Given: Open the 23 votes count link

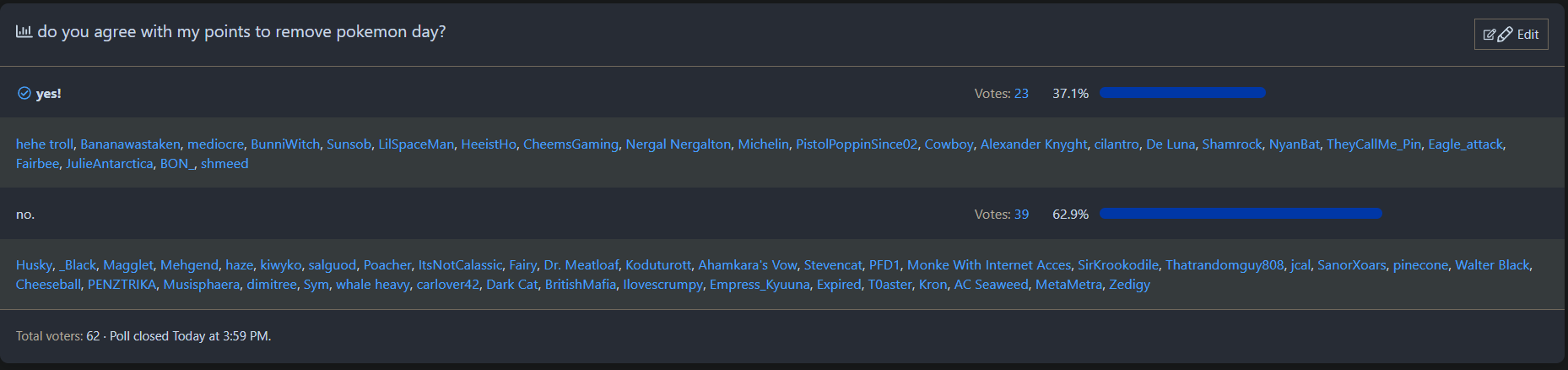Looking at the screenshot, I should (x=1021, y=94).
